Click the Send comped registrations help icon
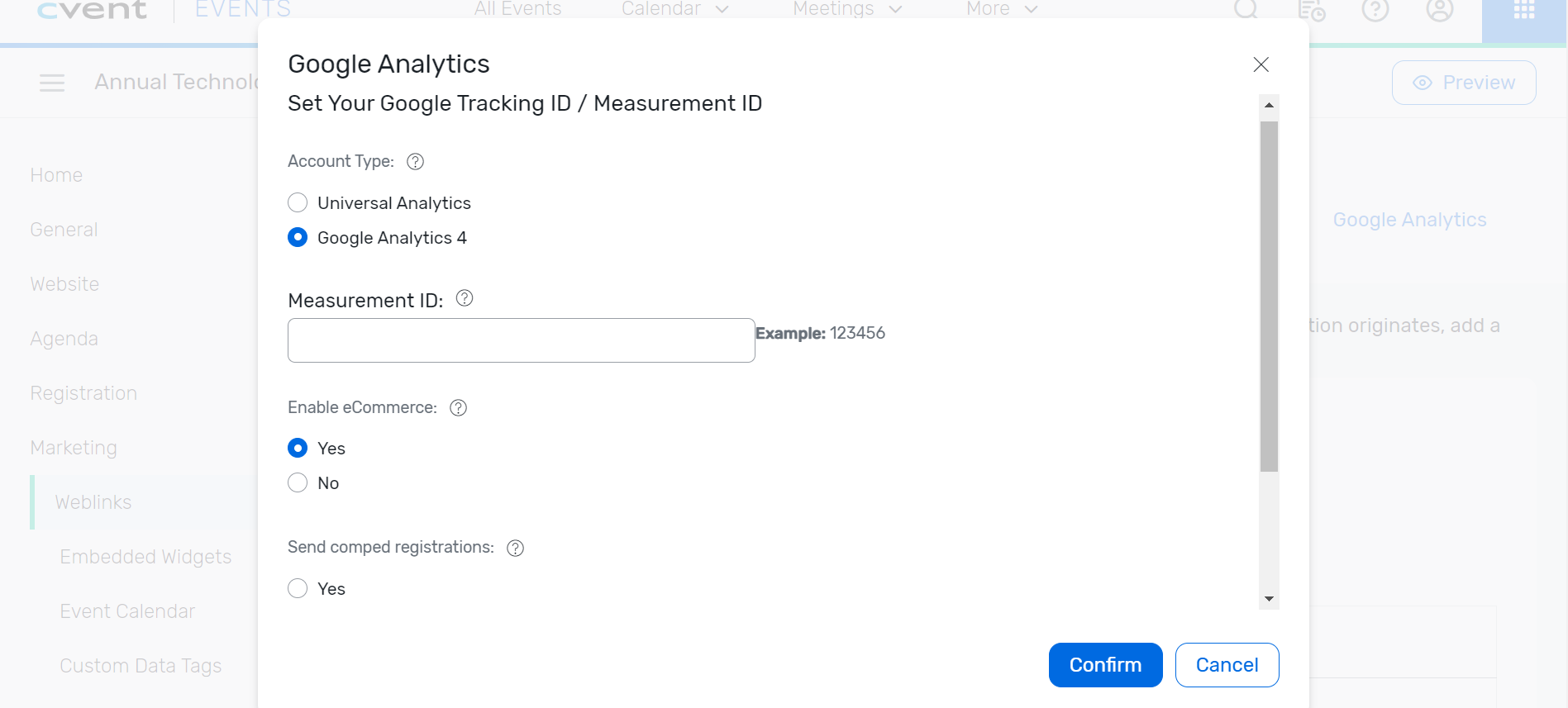Viewport: 1568px width, 708px height. (x=515, y=549)
